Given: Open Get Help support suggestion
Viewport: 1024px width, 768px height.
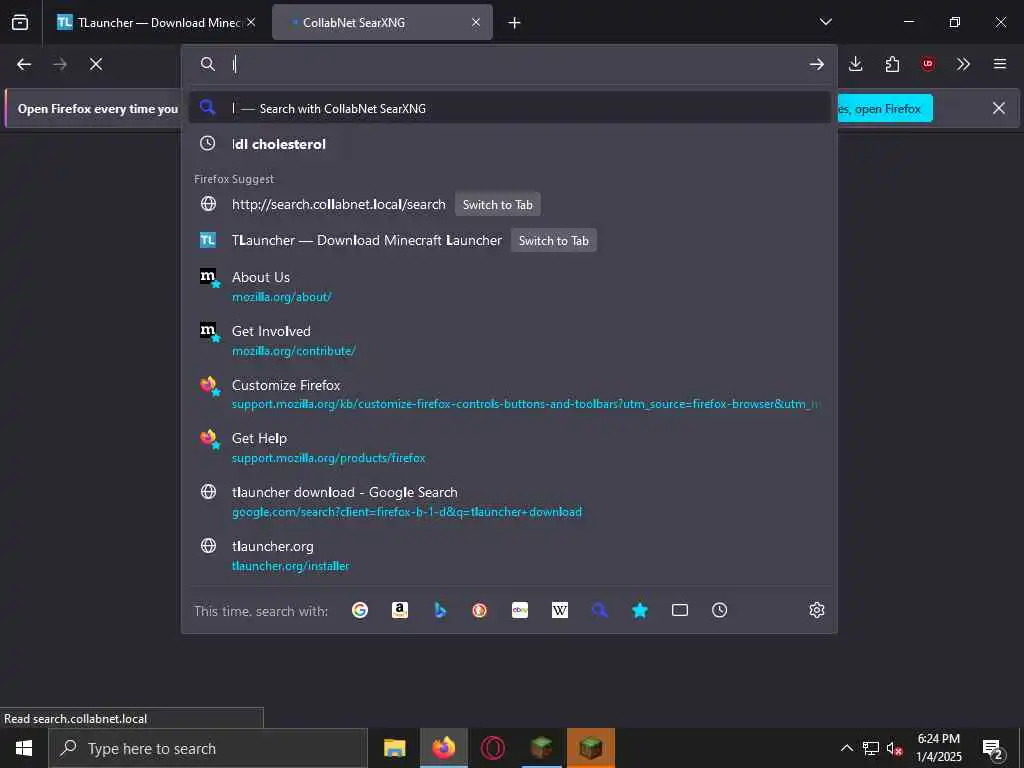Looking at the screenshot, I should tap(509, 447).
